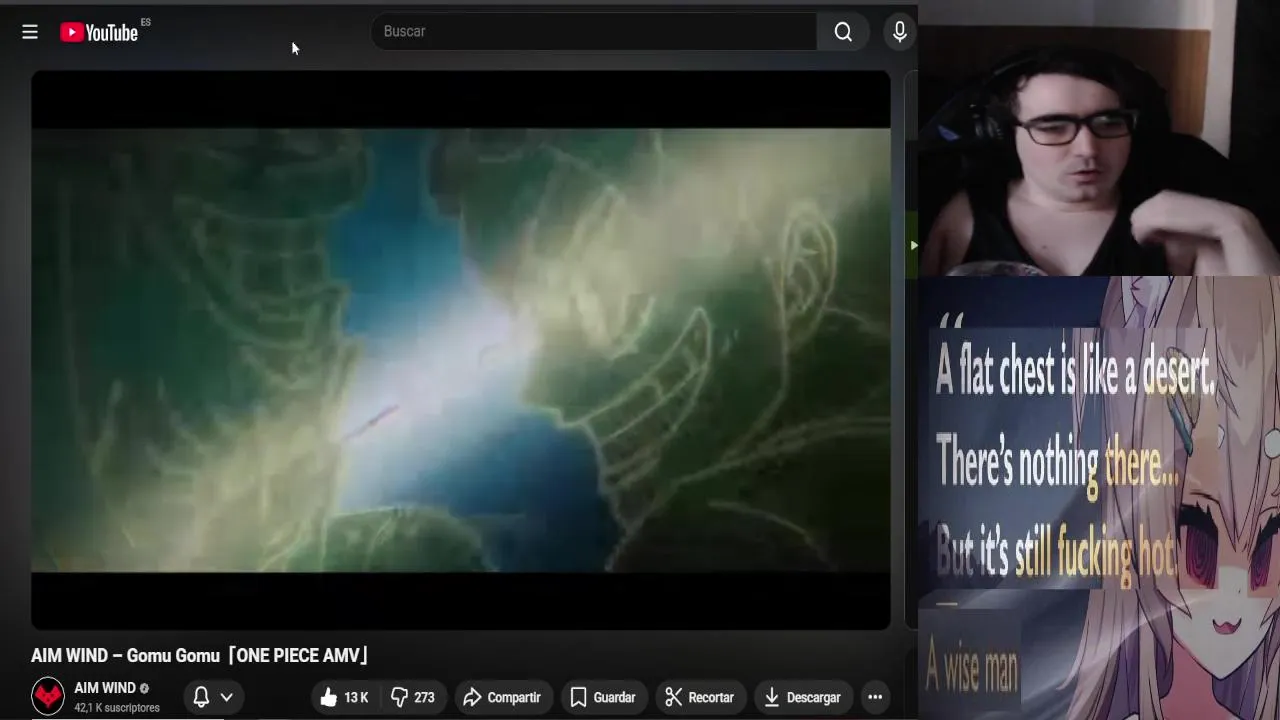Screen dimensions: 1280x720
Task: Like the video with 13 K likes
Action: click(x=344, y=697)
